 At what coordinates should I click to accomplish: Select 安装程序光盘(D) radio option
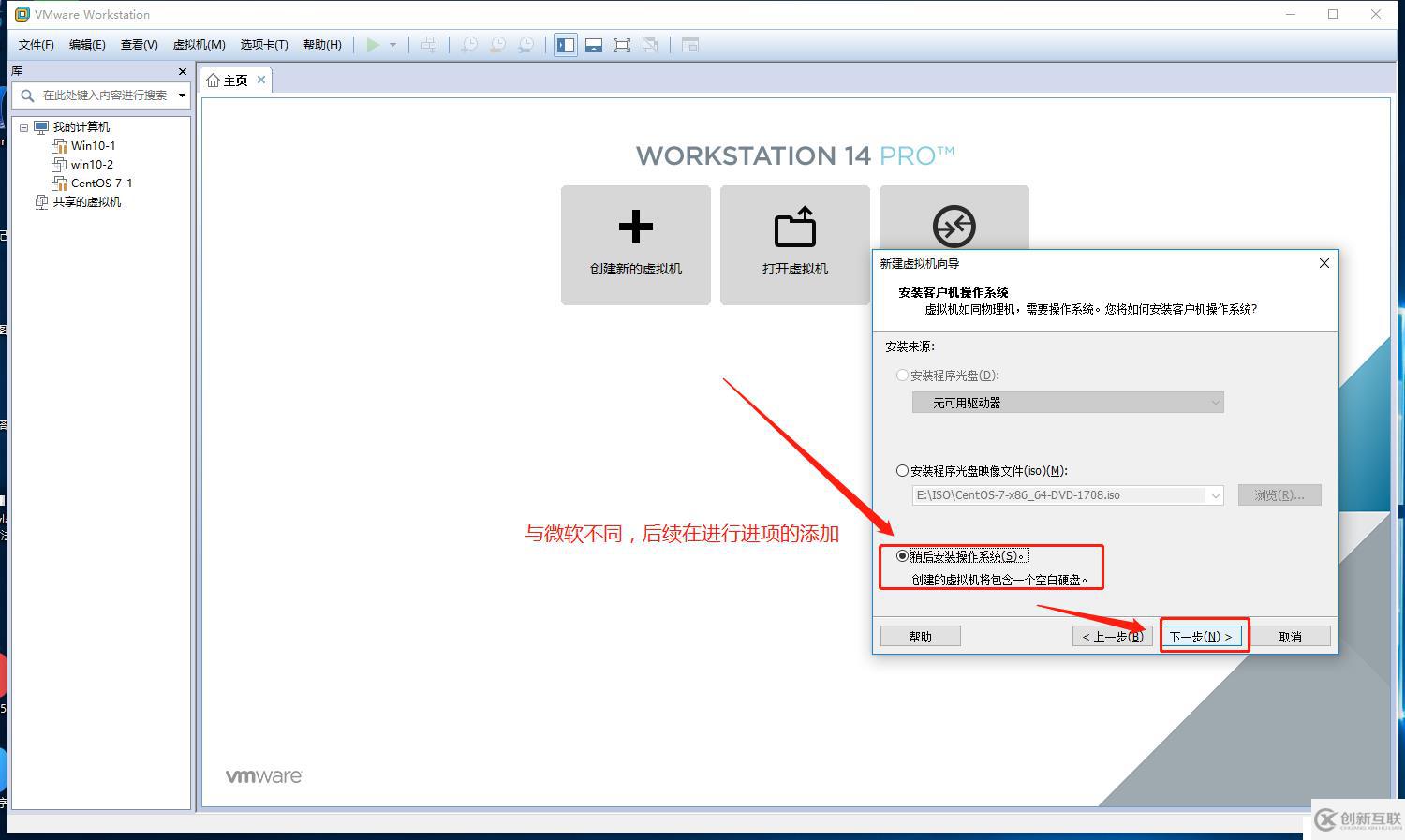click(x=902, y=376)
